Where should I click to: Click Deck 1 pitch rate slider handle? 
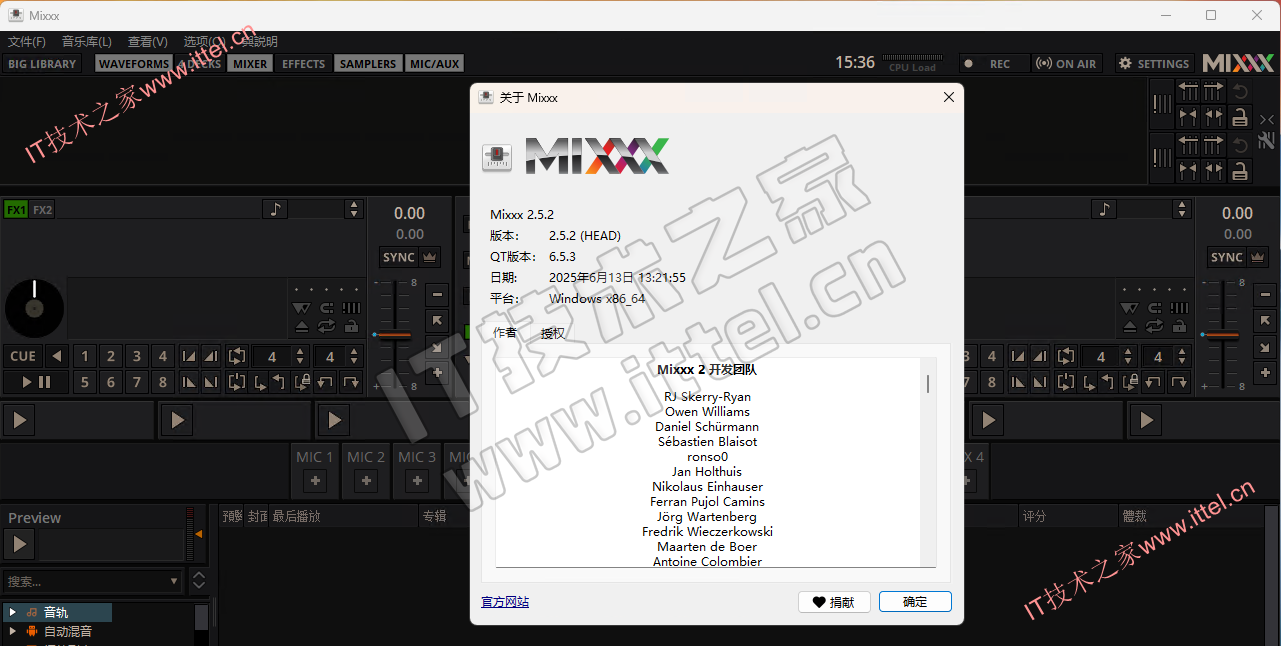pyautogui.click(x=393, y=334)
